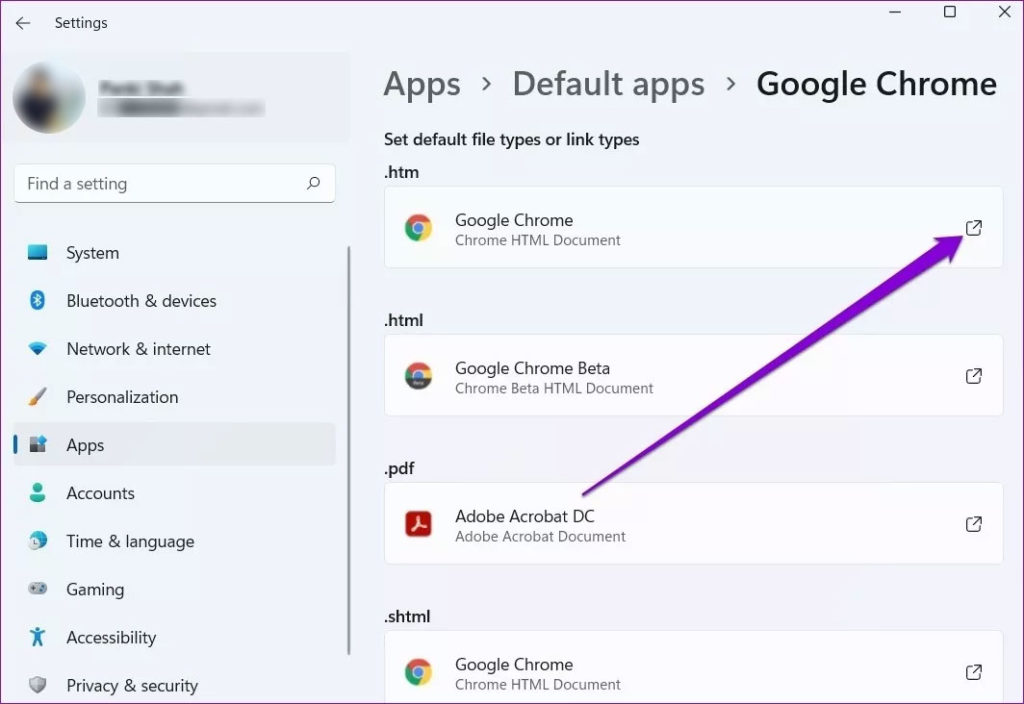Open Accessibility settings

tap(174, 637)
